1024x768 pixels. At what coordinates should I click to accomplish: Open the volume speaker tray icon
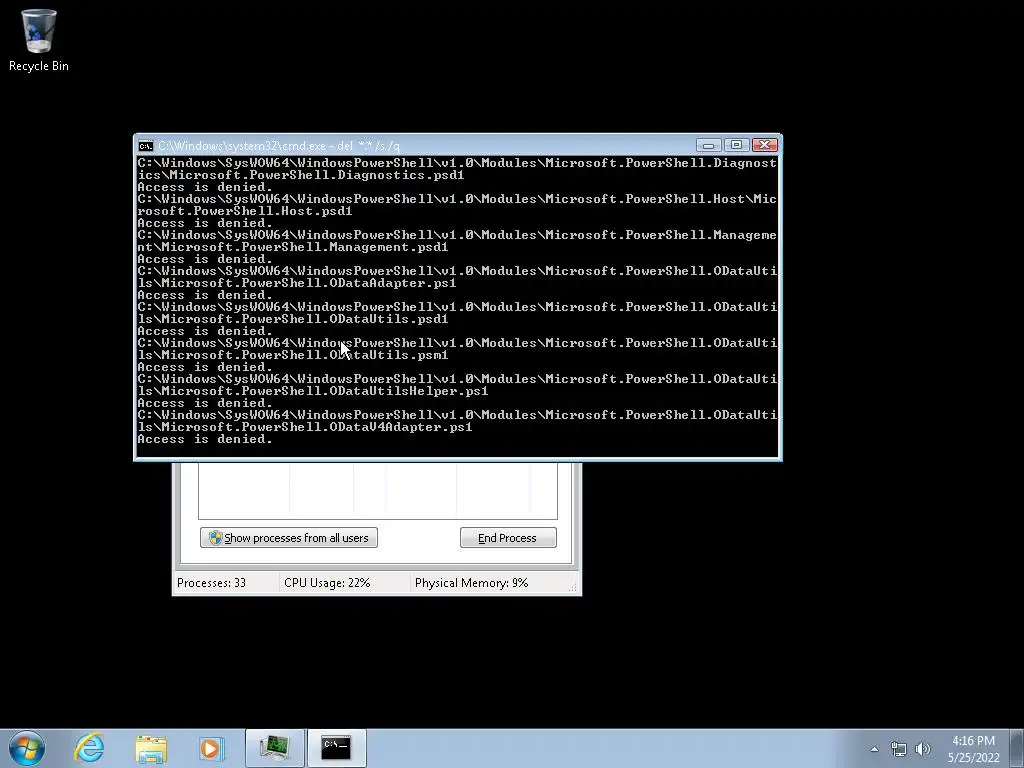922,749
